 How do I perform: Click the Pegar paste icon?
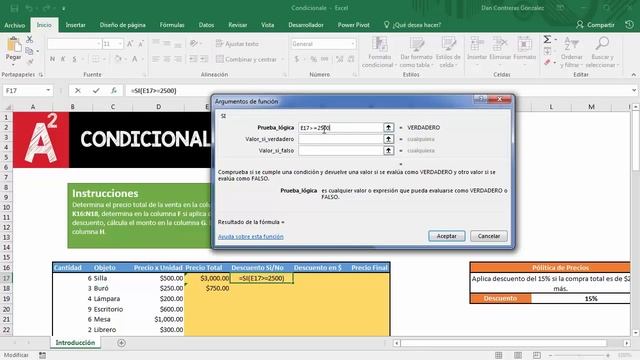pyautogui.click(x=13, y=45)
